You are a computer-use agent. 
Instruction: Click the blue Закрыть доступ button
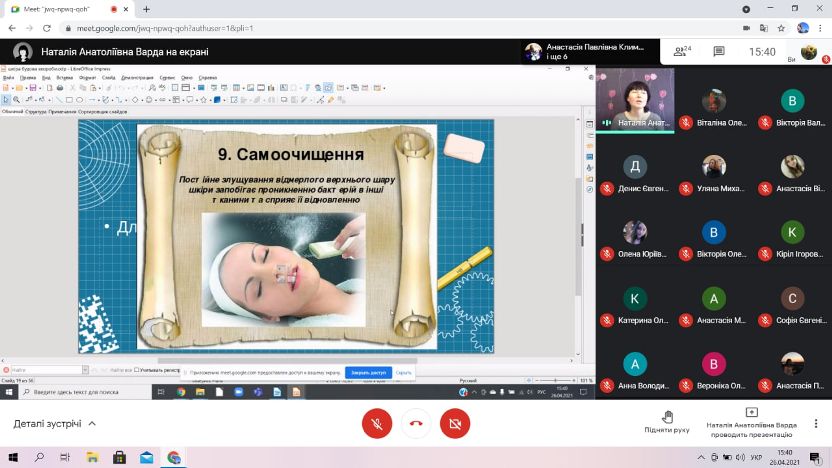coord(368,372)
